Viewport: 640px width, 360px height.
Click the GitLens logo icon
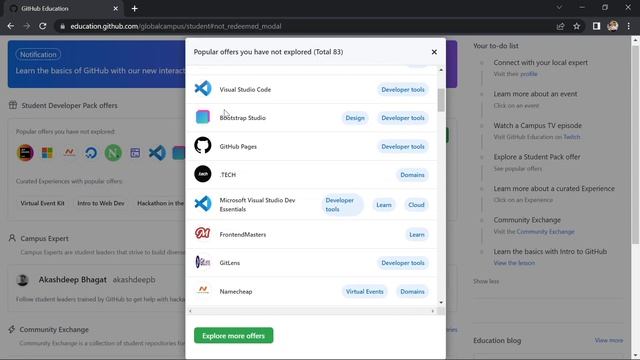pos(203,262)
